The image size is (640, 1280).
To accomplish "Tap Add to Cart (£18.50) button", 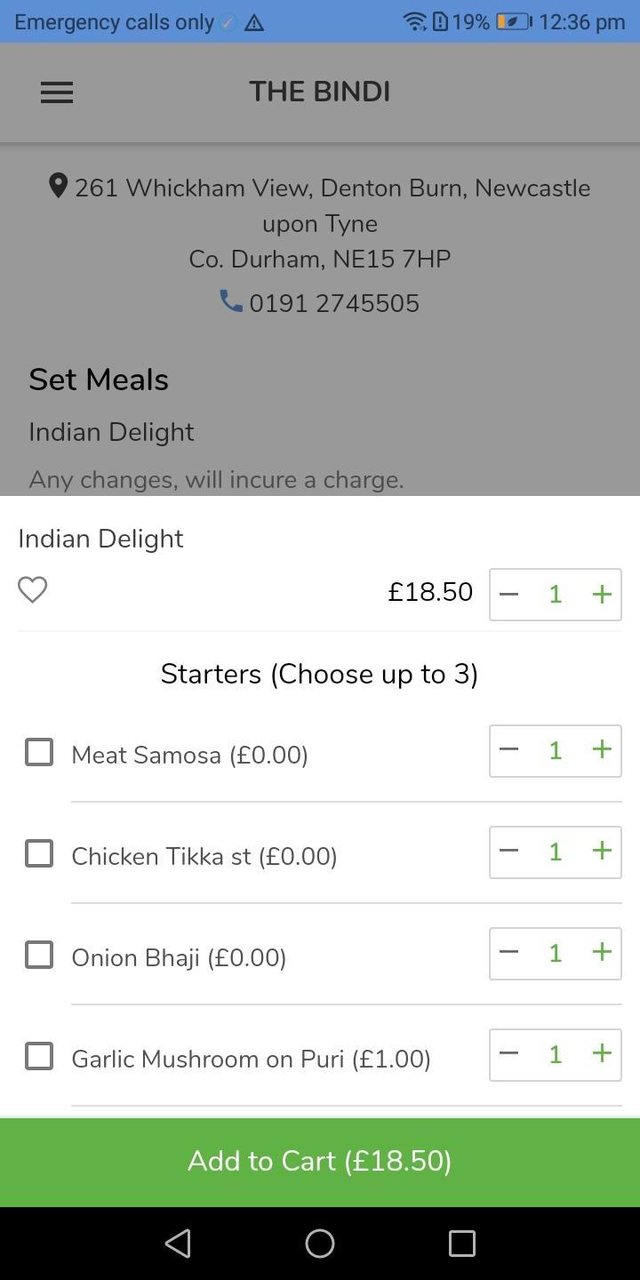I will (320, 1161).
